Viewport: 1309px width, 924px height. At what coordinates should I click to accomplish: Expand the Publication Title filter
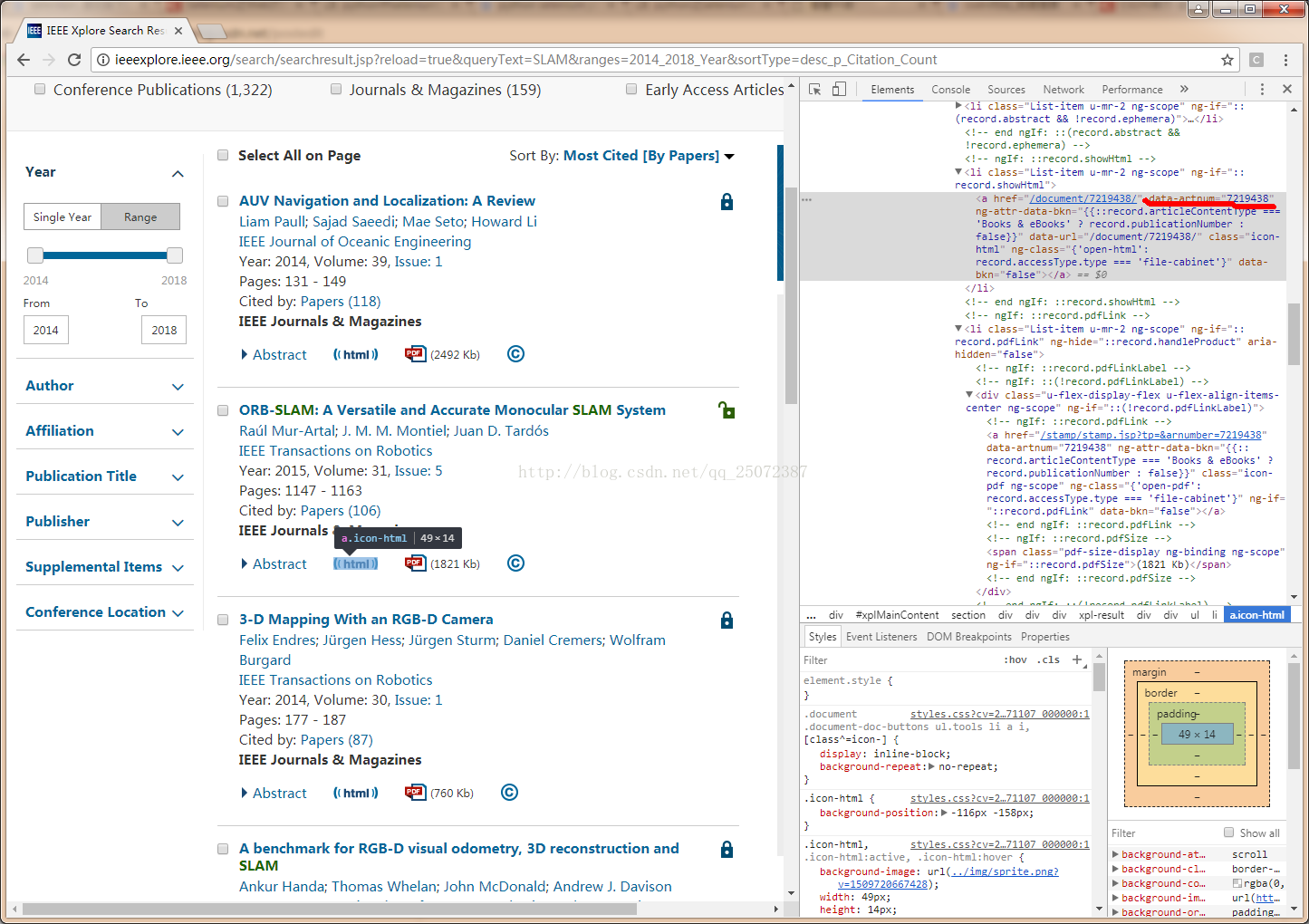[178, 477]
